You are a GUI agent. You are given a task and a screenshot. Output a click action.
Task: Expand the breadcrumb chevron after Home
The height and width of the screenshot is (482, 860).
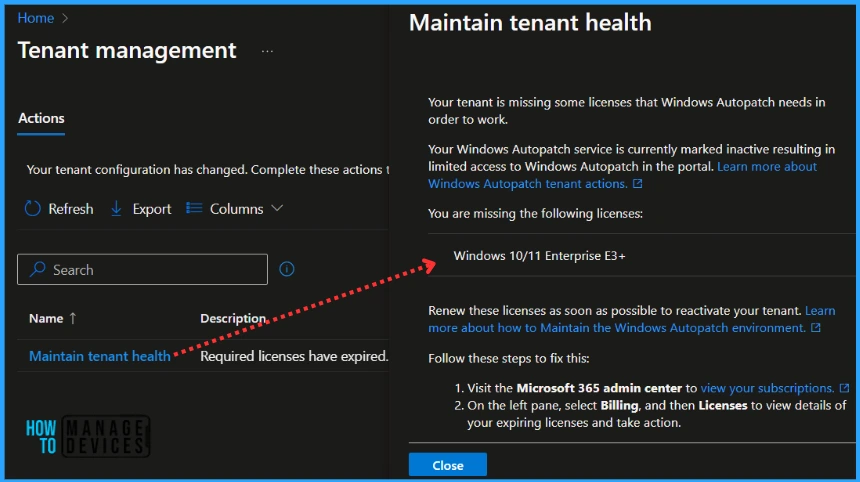(65, 18)
